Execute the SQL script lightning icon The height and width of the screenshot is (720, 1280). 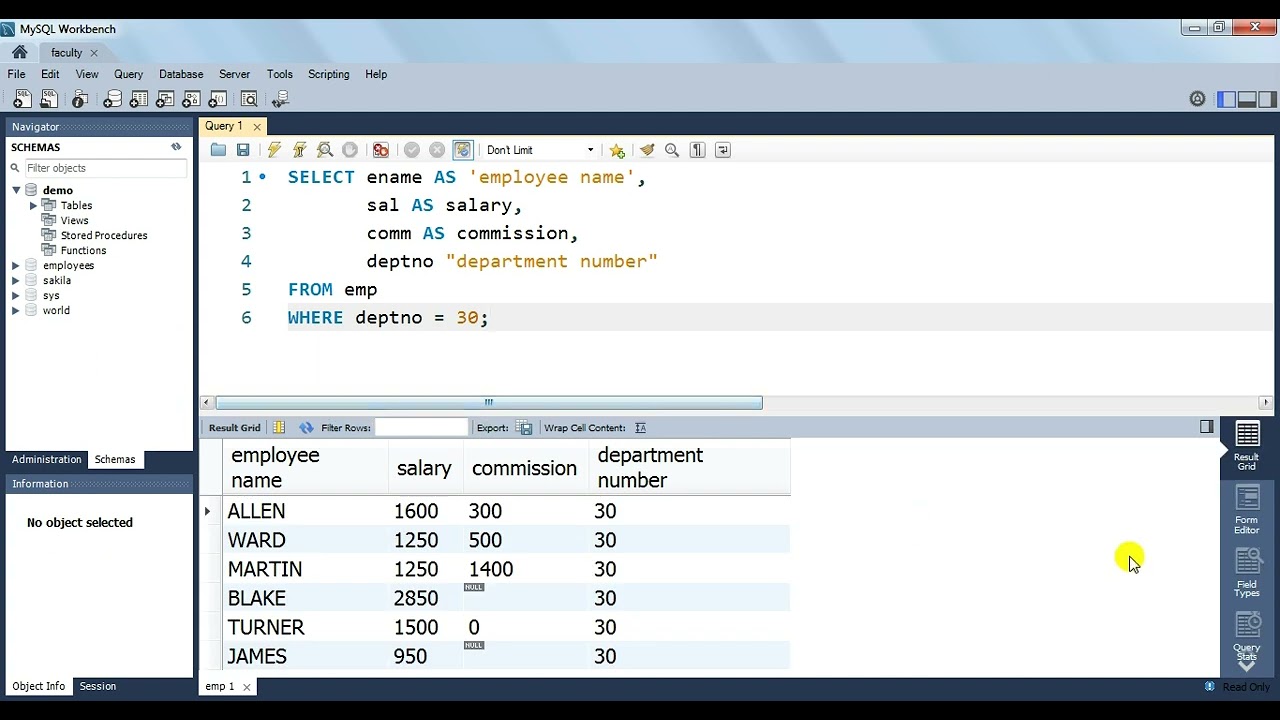274,150
